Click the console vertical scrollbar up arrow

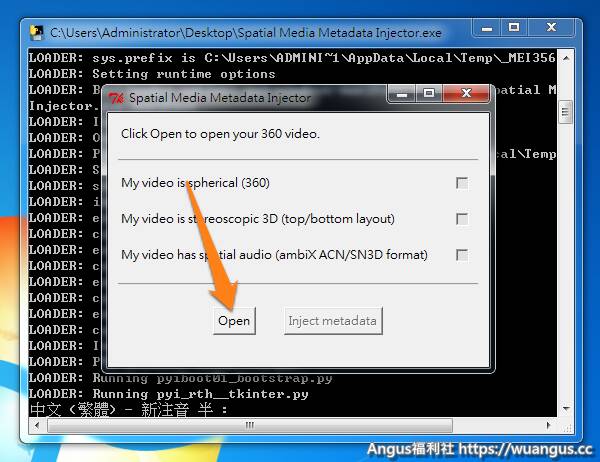(566, 58)
